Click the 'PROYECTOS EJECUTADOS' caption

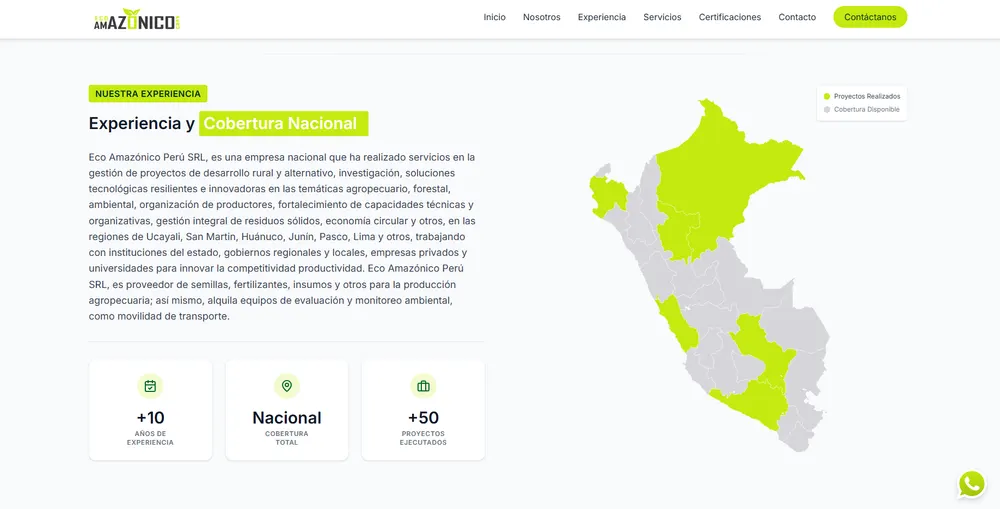click(423, 438)
